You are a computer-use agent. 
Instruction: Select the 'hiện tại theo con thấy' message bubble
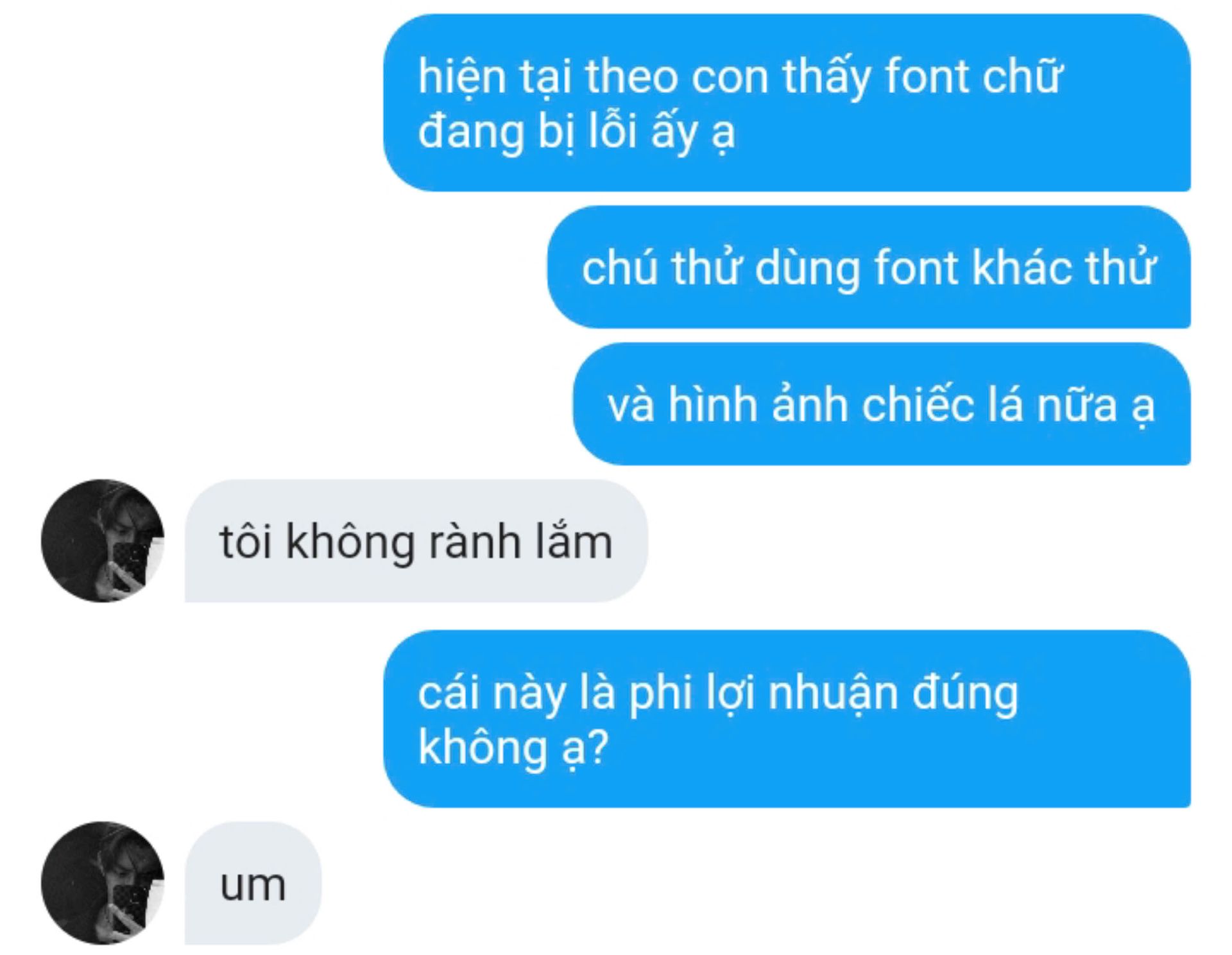click(787, 103)
